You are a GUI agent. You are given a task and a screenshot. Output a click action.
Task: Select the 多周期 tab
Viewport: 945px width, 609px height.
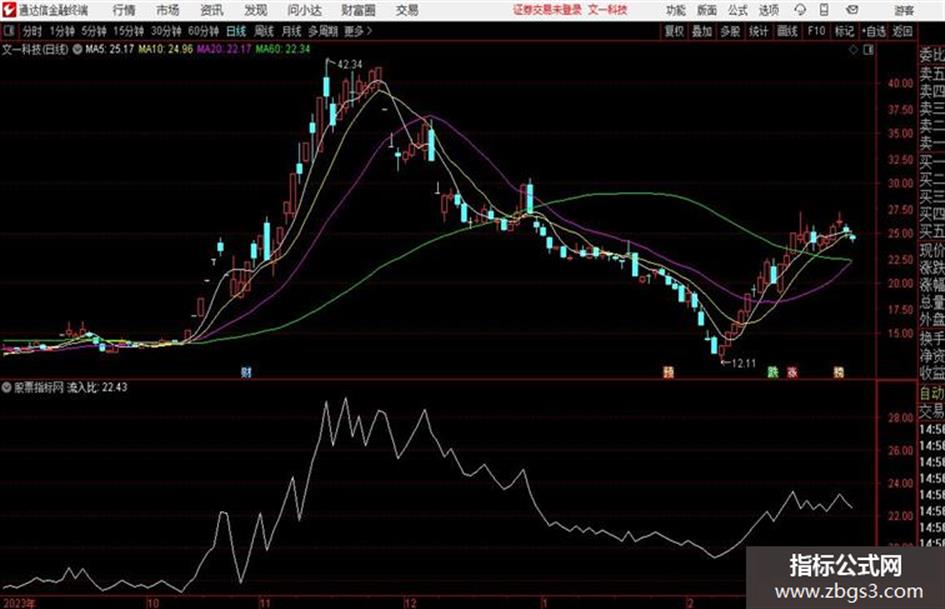[x=323, y=31]
